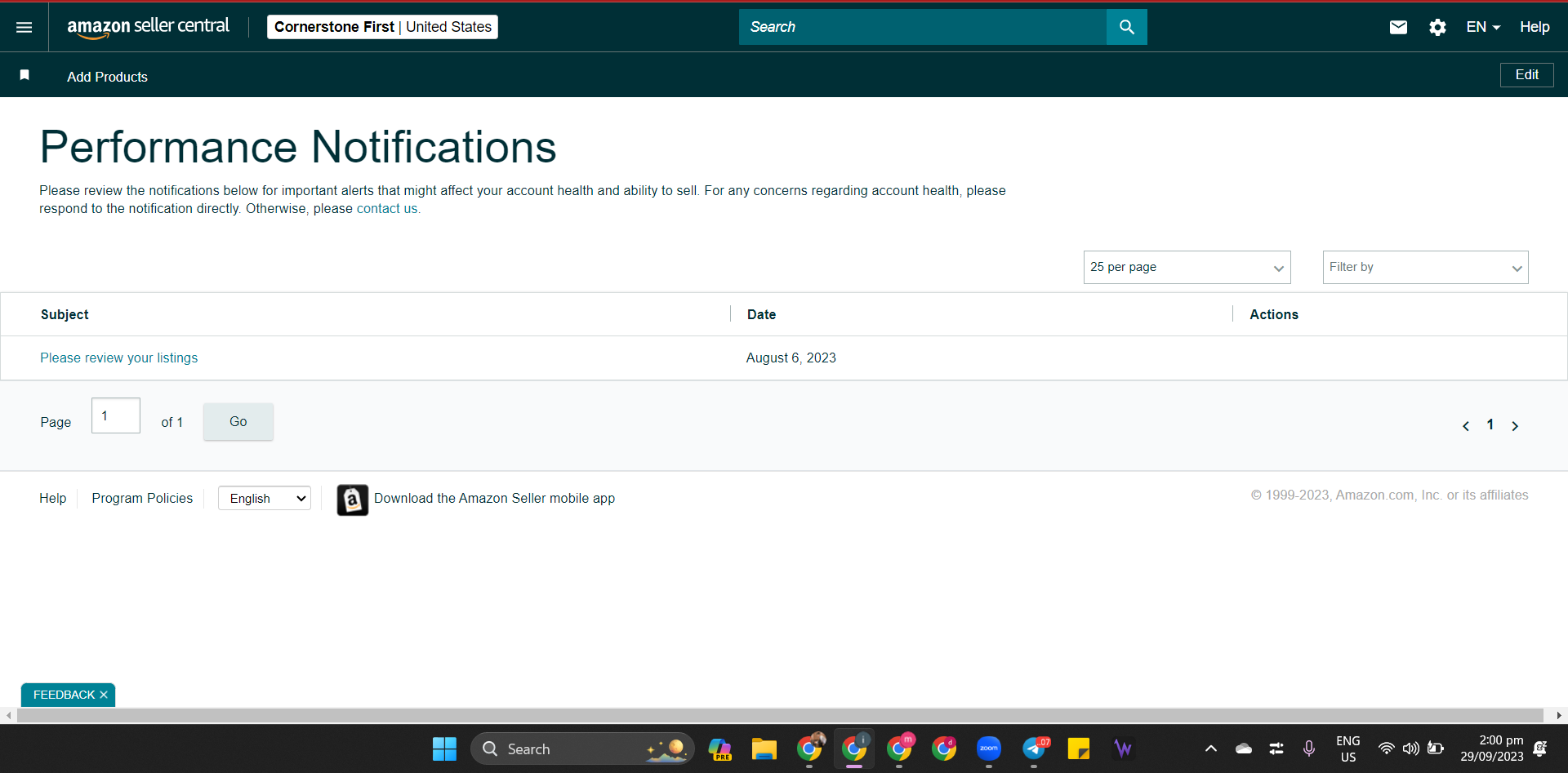Open Add Products from the bookmark bar
Viewport: 1568px width, 773px height.
coord(107,77)
